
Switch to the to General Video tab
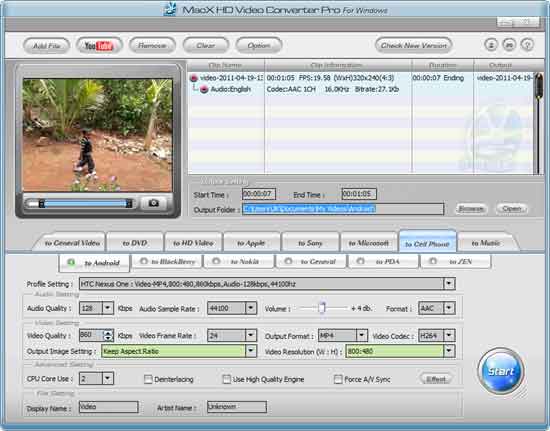[72, 243]
